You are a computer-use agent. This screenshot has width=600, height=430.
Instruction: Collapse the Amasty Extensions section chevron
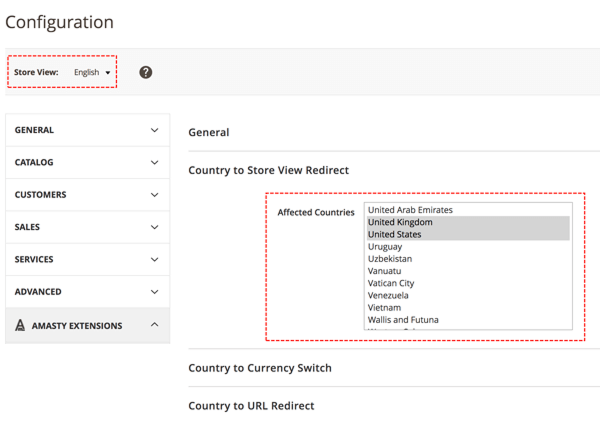point(154,325)
